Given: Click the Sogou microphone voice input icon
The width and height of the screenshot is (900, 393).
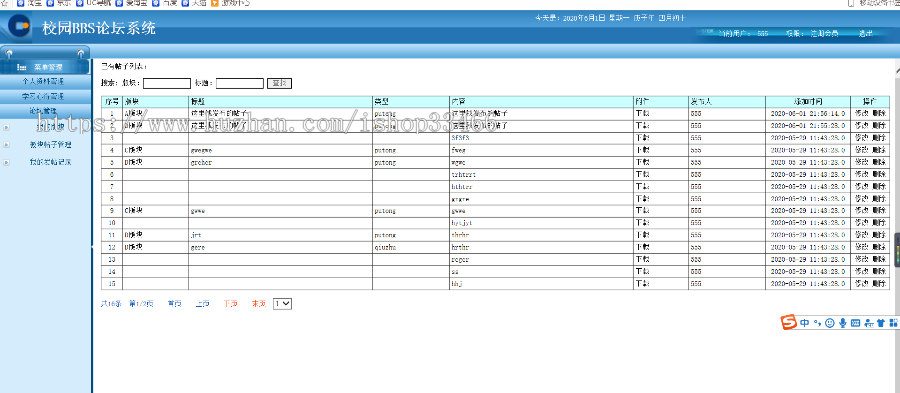Looking at the screenshot, I should click(843, 323).
